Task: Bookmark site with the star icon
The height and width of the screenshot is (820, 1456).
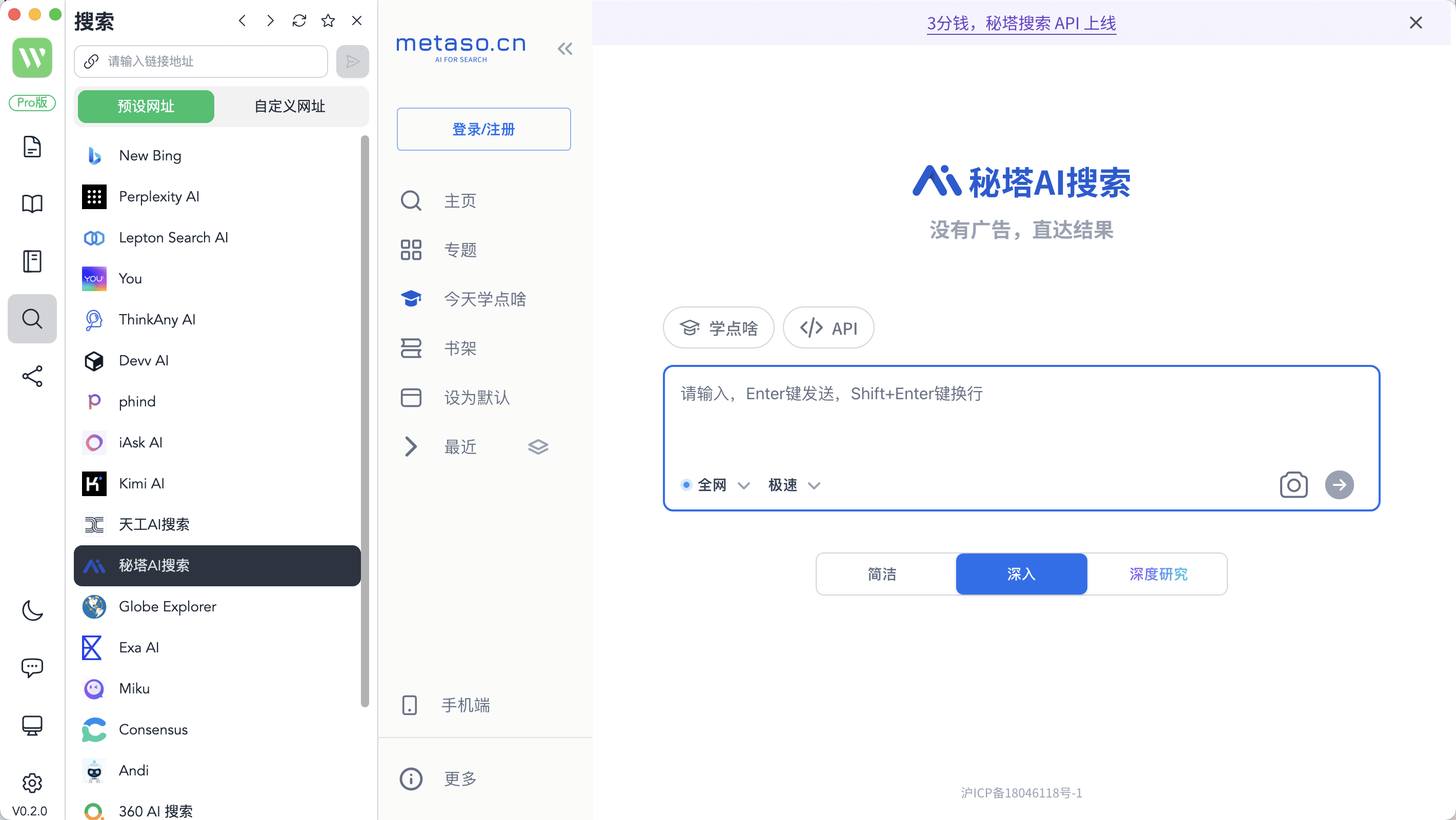Action: 328,21
